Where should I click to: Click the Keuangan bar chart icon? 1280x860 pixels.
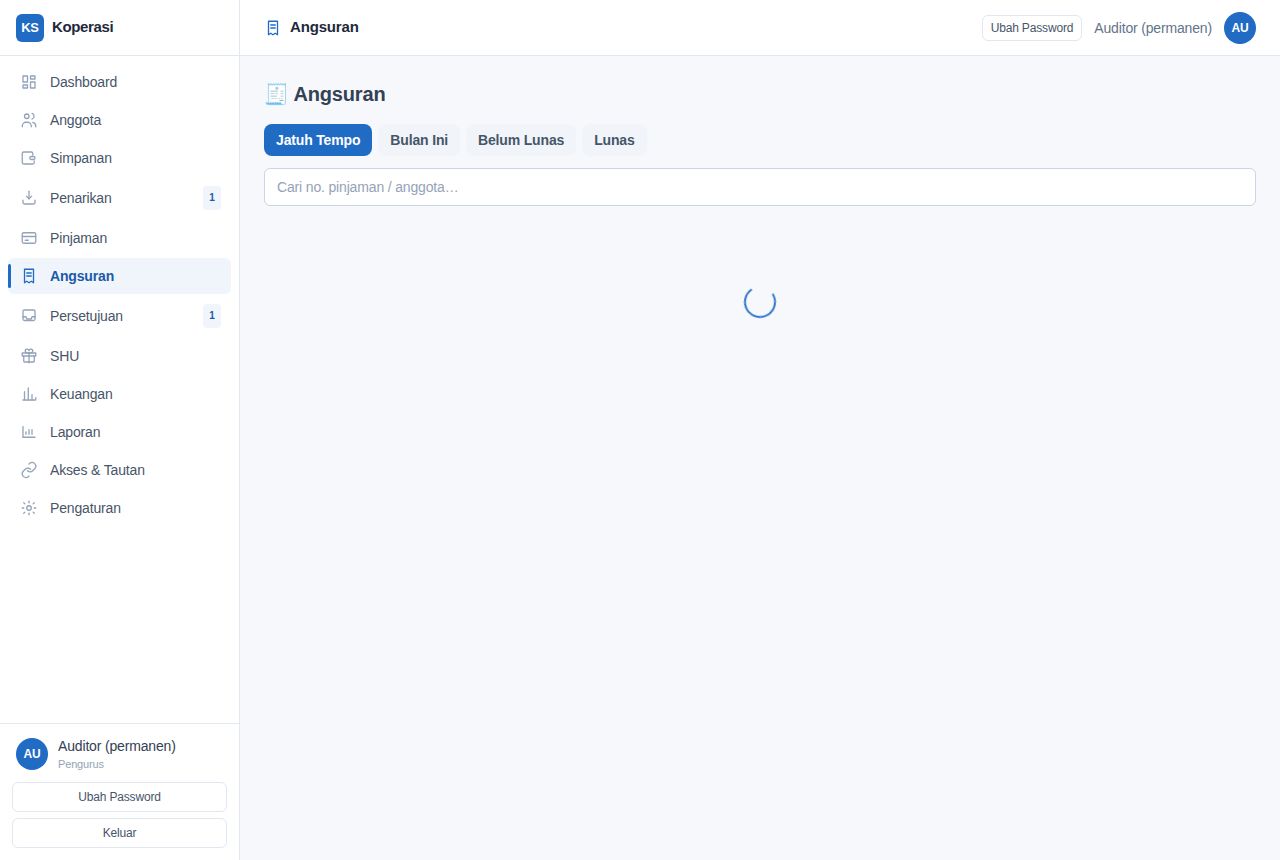click(29, 394)
